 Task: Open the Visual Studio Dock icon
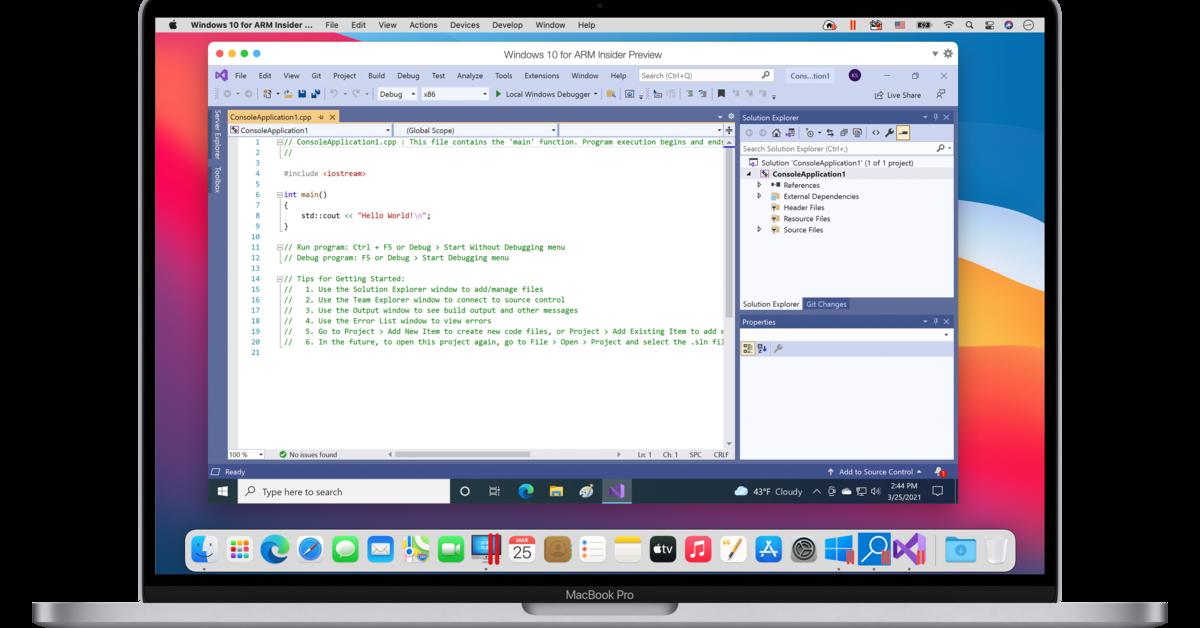(910, 548)
